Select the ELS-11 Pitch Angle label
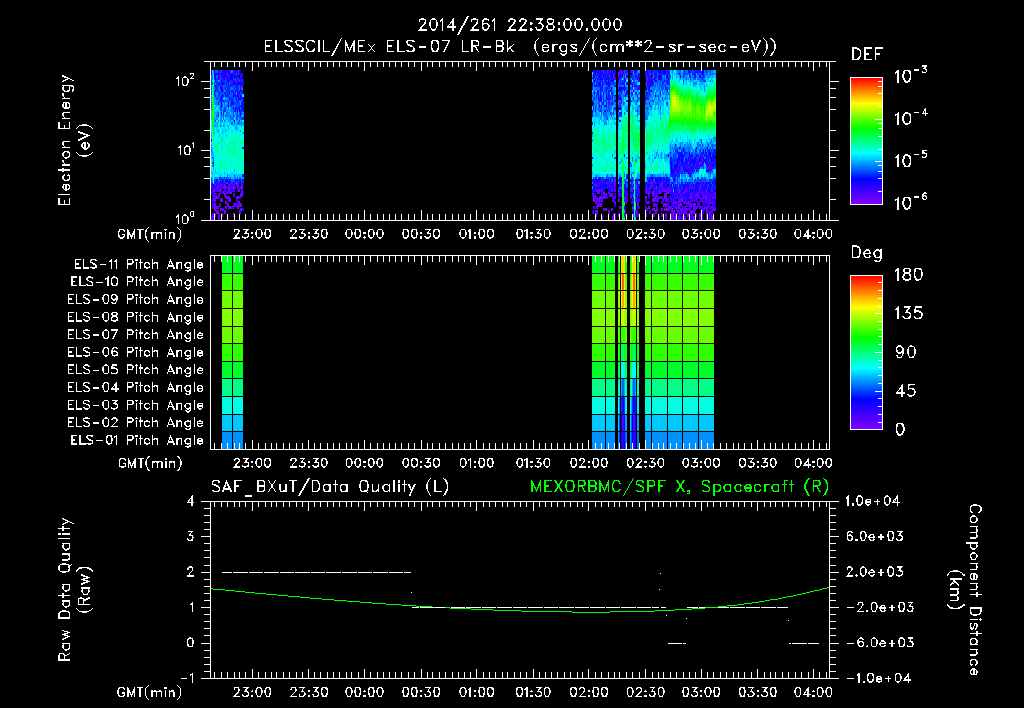This screenshot has height=708, width=1024. [138, 265]
